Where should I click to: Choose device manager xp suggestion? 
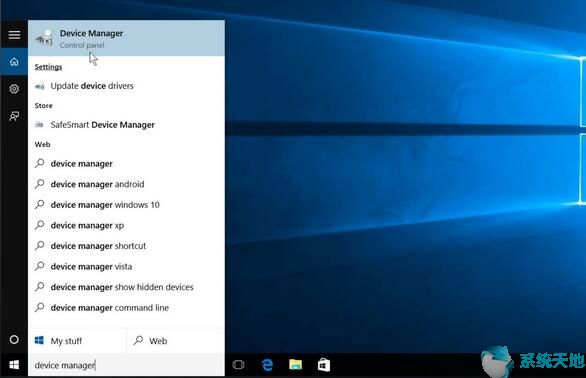126,225
